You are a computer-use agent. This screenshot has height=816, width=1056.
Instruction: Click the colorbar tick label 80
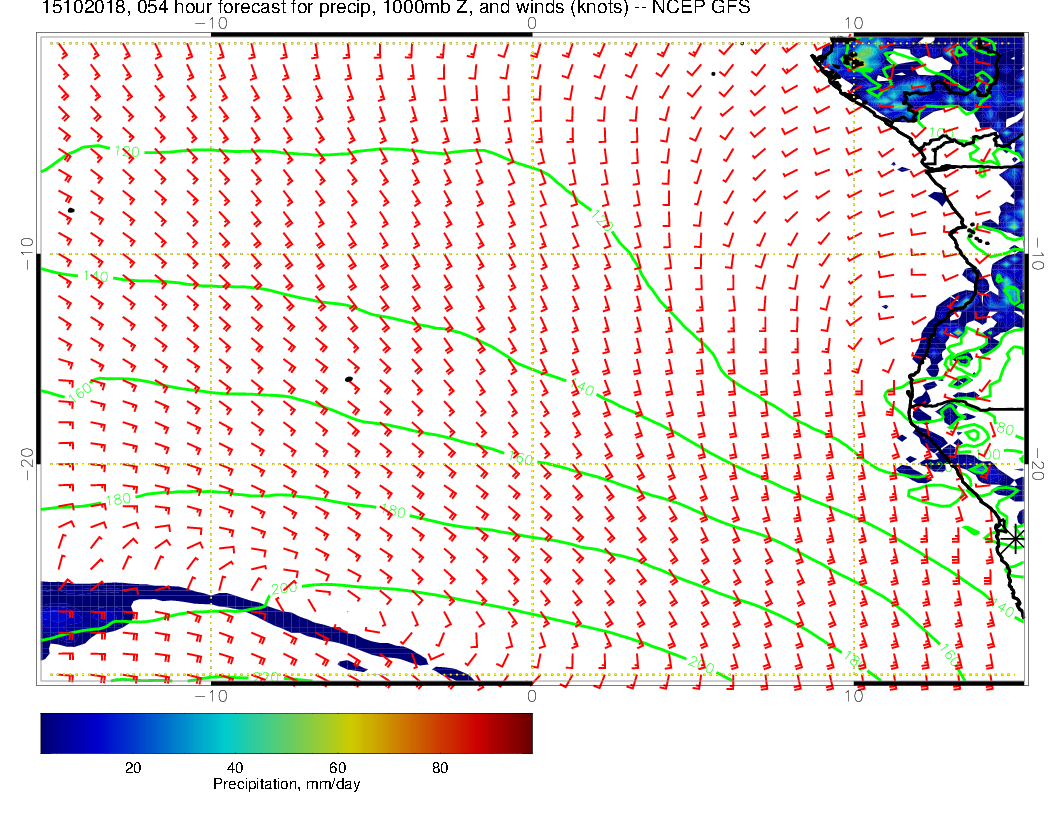(x=439, y=768)
